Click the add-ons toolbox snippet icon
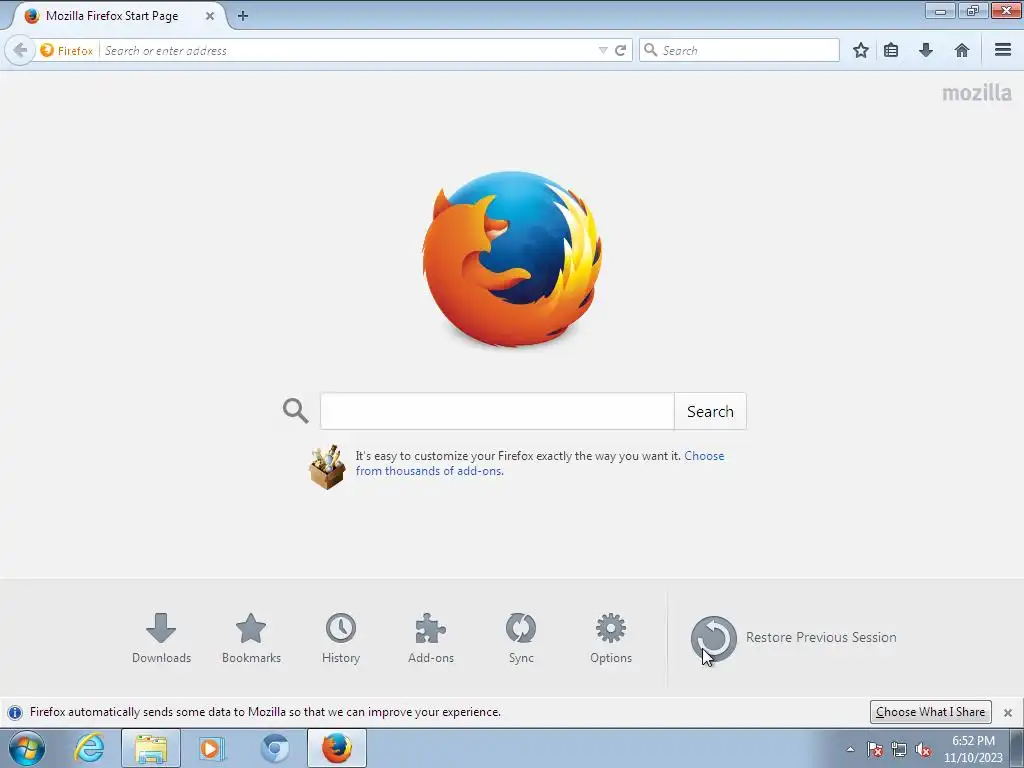This screenshot has height=768, width=1024. [327, 467]
